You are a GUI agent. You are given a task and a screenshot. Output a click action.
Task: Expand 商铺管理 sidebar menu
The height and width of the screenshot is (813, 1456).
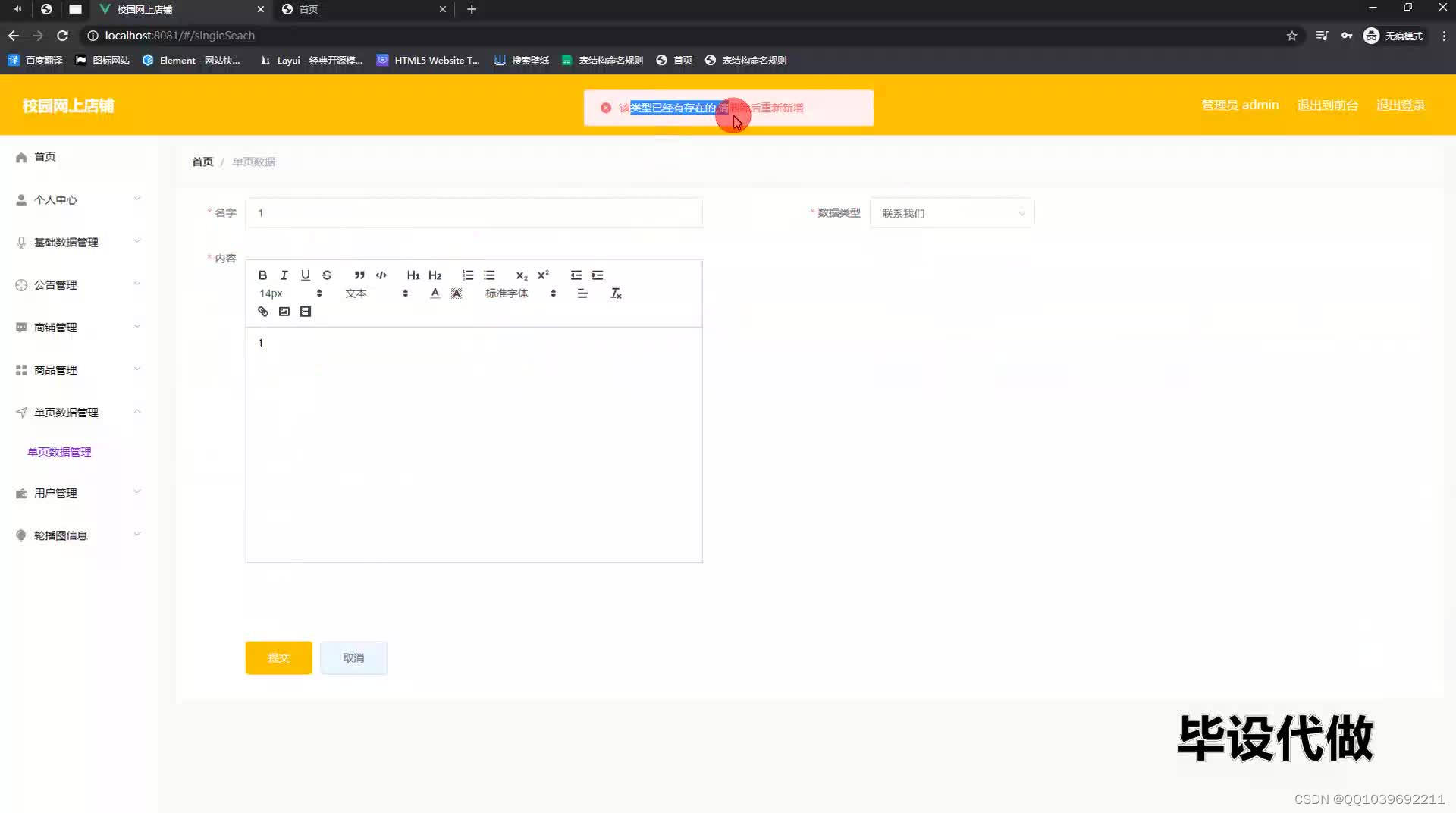coord(78,328)
